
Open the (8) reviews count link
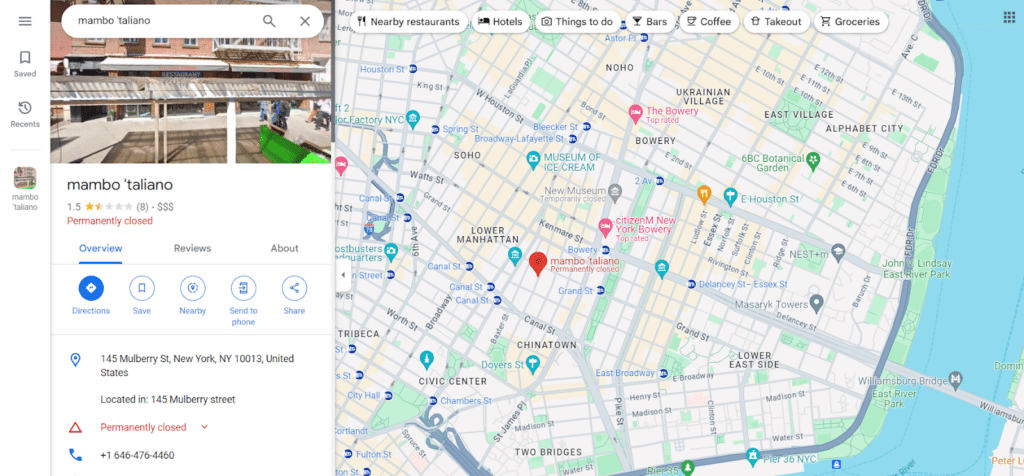[x=142, y=207]
